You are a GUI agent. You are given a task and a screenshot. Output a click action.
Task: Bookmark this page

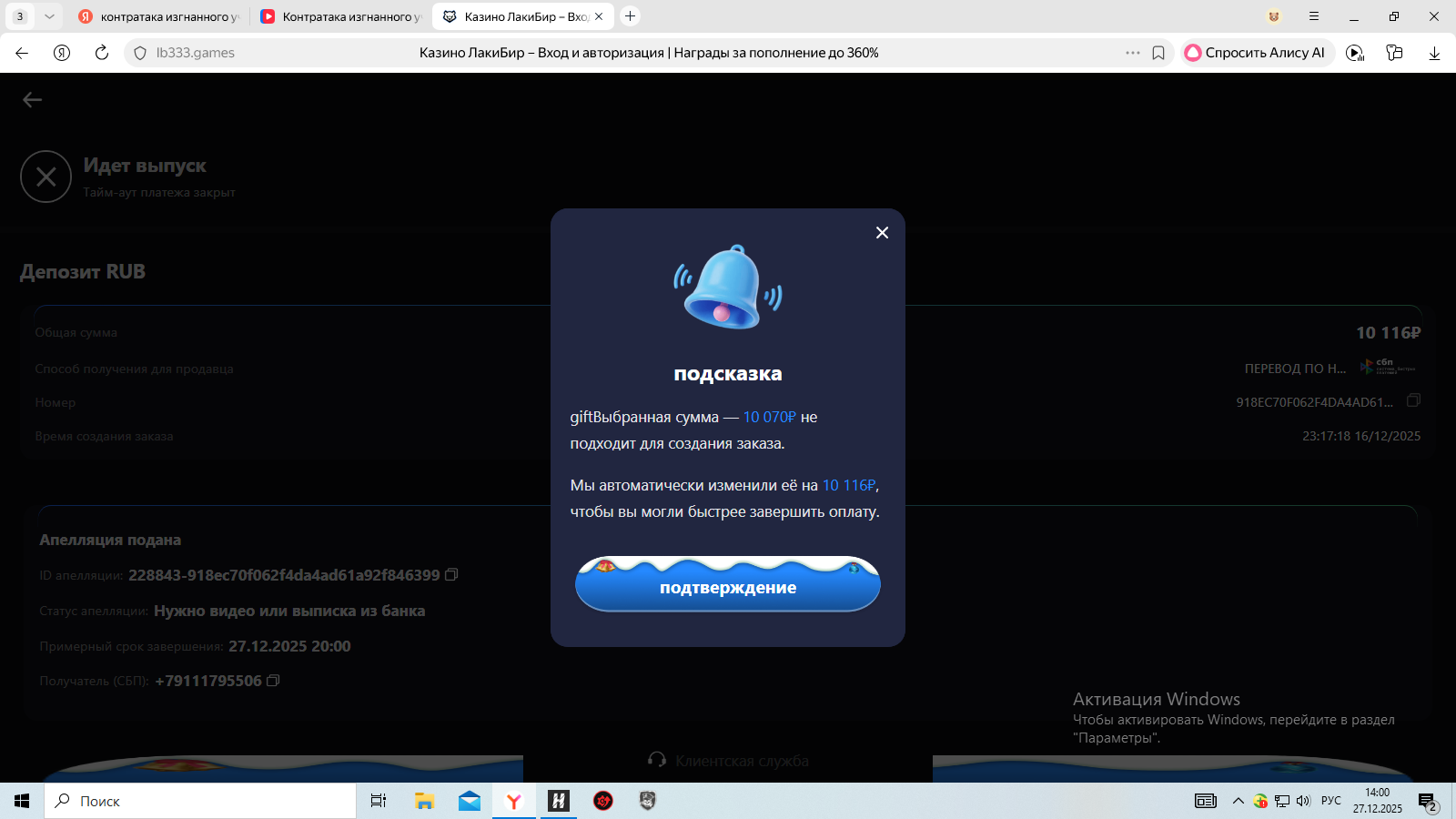click(1158, 53)
